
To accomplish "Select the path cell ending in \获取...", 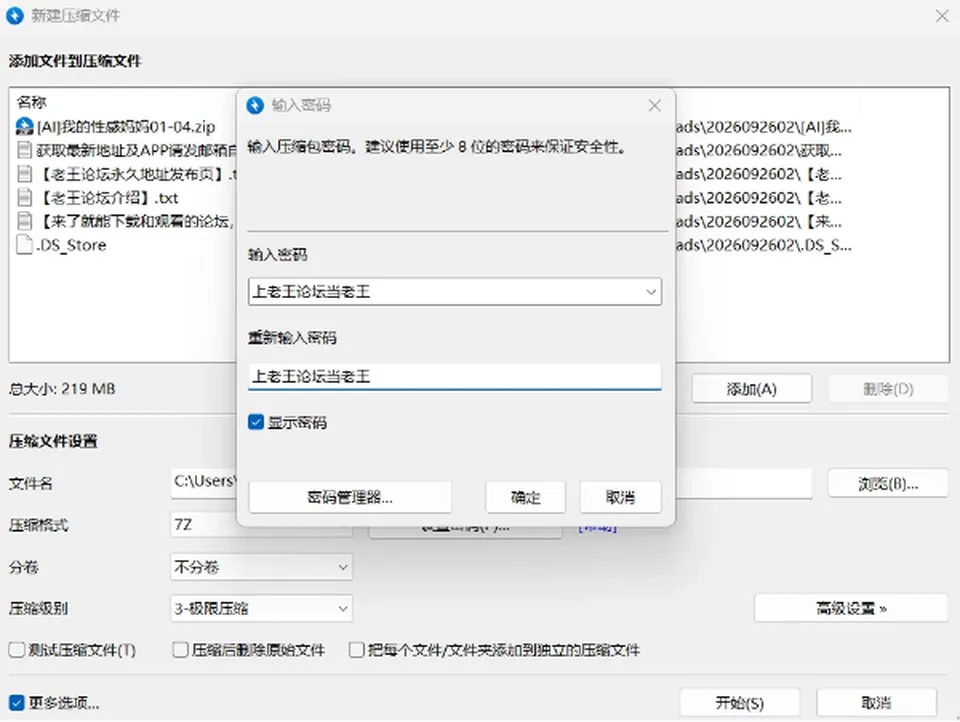I will coord(759,150).
